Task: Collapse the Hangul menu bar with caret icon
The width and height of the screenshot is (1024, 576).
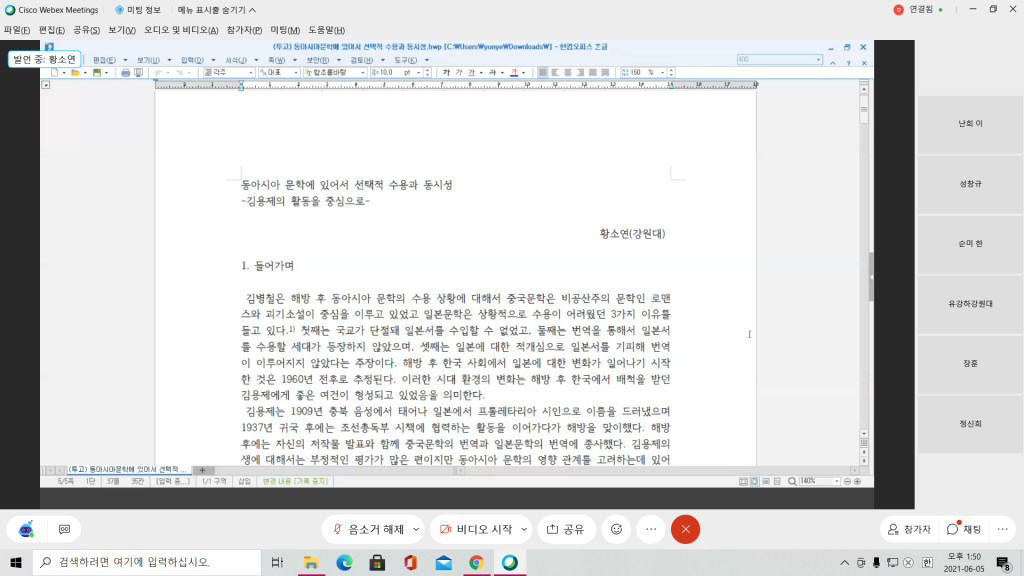Action: point(833,63)
